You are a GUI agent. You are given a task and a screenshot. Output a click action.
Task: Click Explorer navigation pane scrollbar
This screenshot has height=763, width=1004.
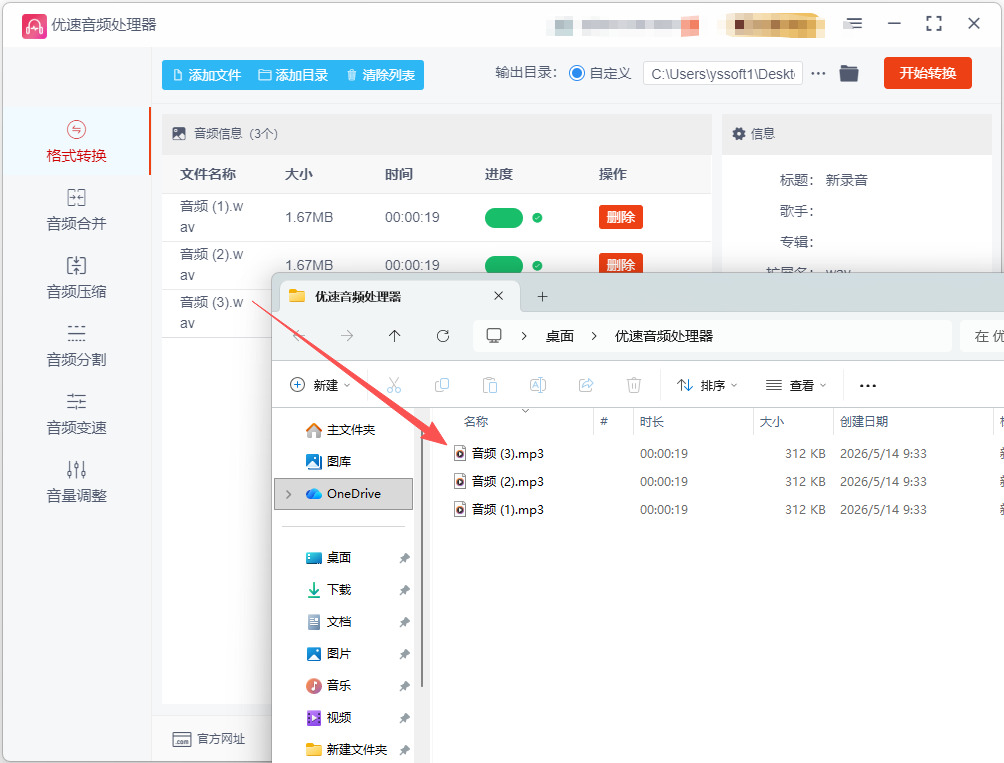[422, 557]
